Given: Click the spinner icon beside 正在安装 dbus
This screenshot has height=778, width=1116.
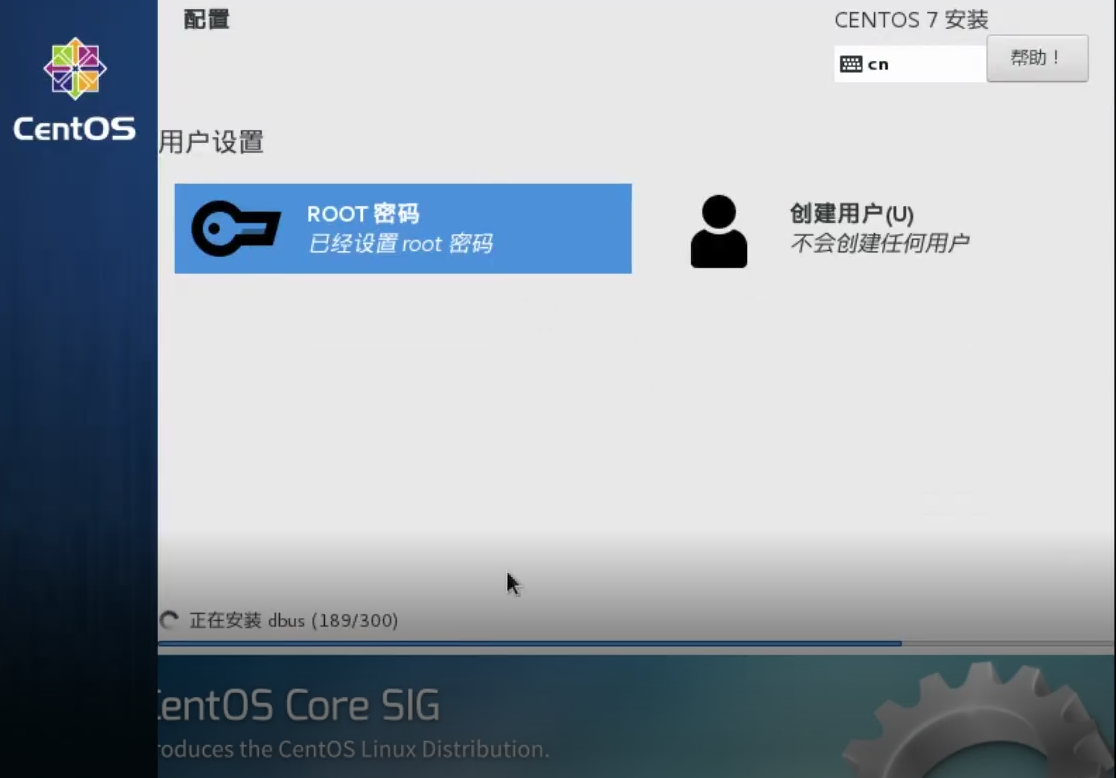Looking at the screenshot, I should coord(169,620).
